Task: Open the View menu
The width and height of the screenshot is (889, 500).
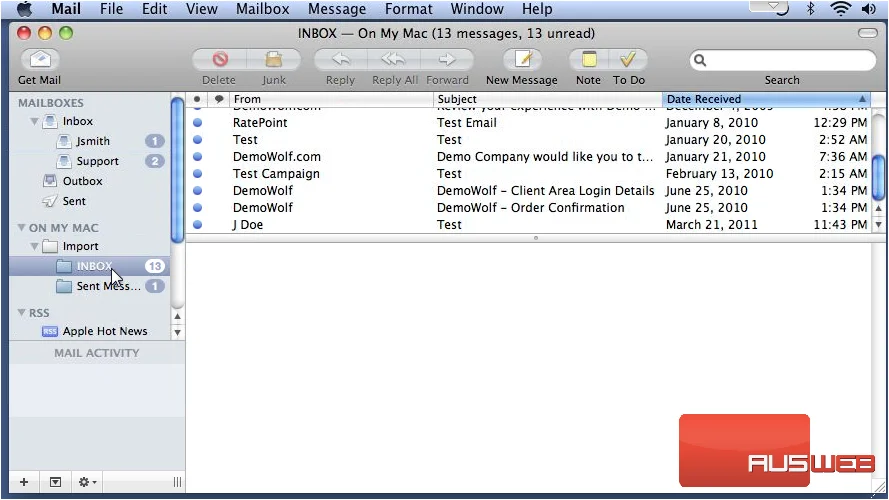Action: point(201,9)
